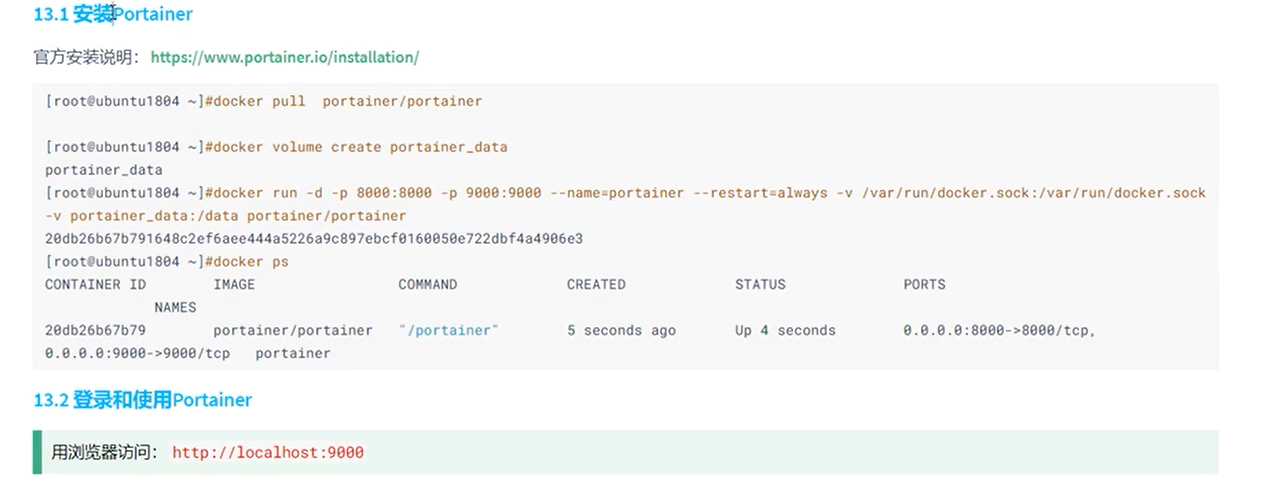Select the 13.1 安装Portainer heading
This screenshot has height=483, width=1275.
point(113,15)
